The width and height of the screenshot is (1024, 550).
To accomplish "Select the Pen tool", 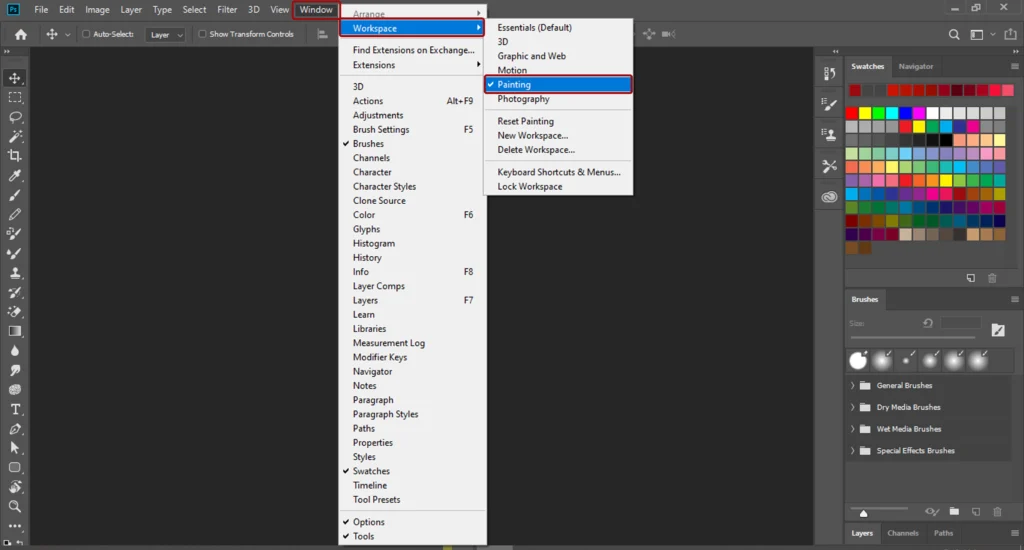I will point(14,429).
